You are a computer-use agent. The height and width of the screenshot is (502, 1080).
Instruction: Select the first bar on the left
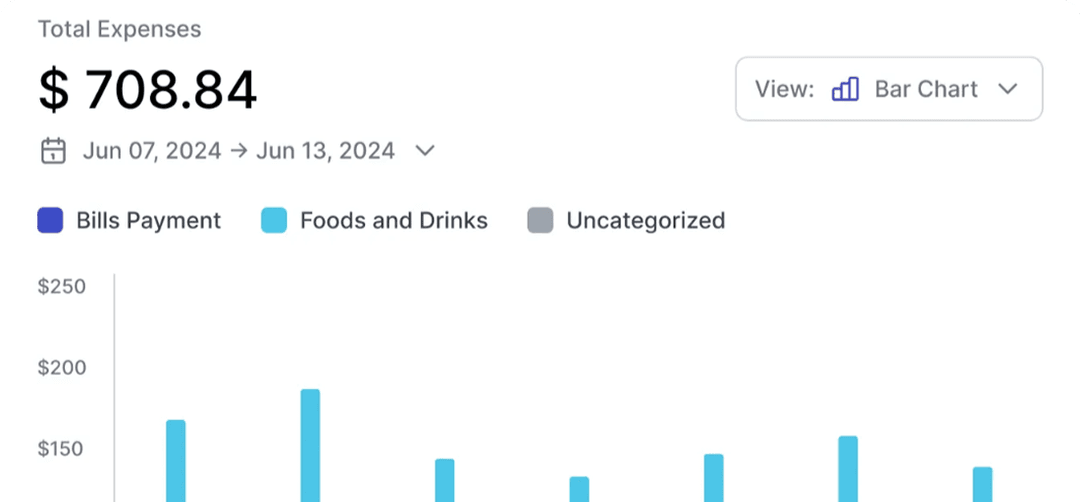(x=176, y=460)
